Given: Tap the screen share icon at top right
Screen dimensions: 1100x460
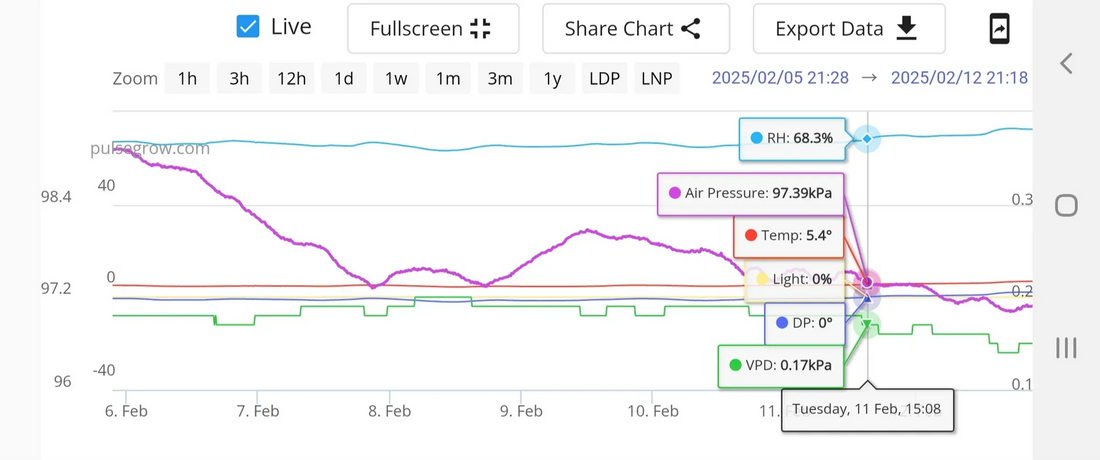Looking at the screenshot, I should [x=999, y=29].
